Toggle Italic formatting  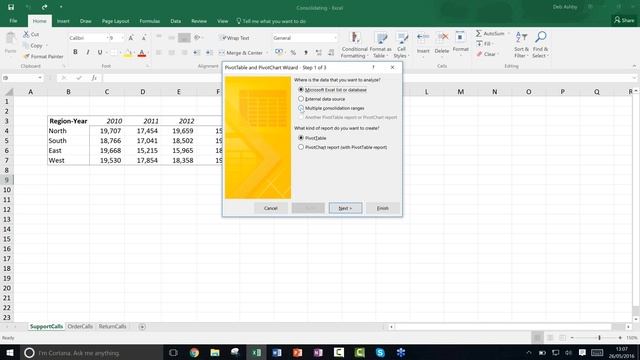[87, 52]
